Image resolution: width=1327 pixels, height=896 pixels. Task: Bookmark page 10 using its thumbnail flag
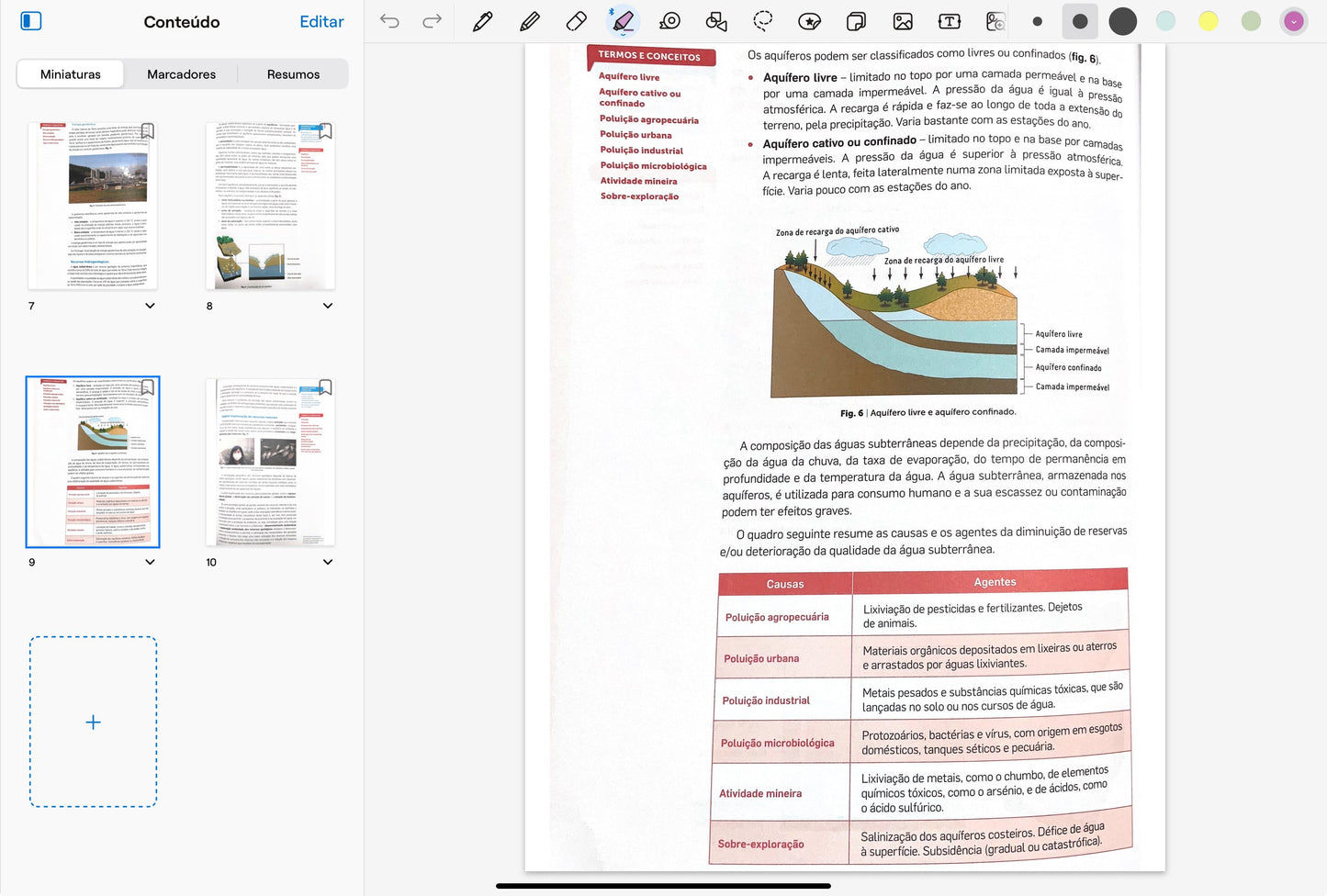pyautogui.click(x=325, y=387)
